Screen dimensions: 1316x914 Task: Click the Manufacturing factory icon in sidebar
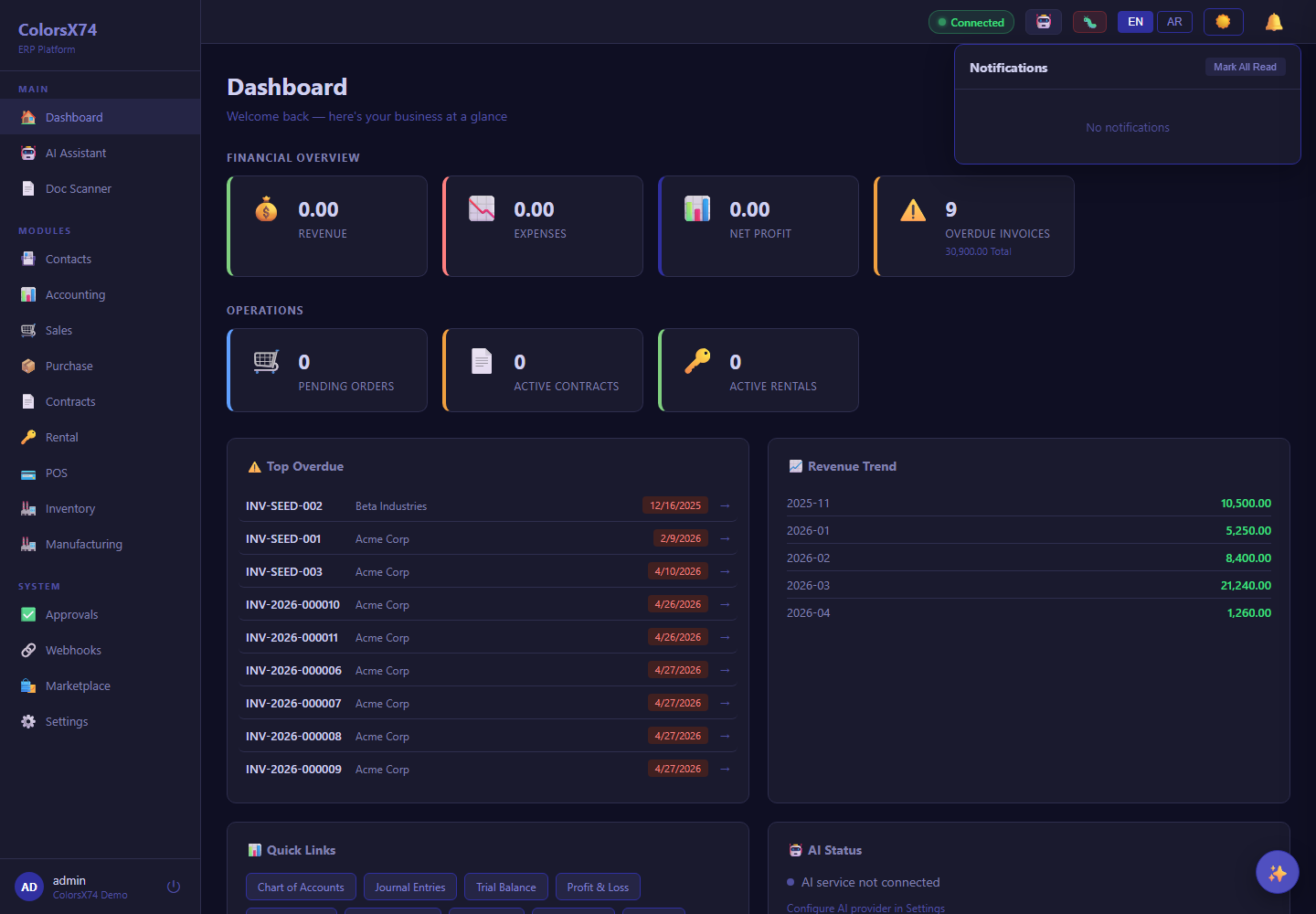coord(28,544)
